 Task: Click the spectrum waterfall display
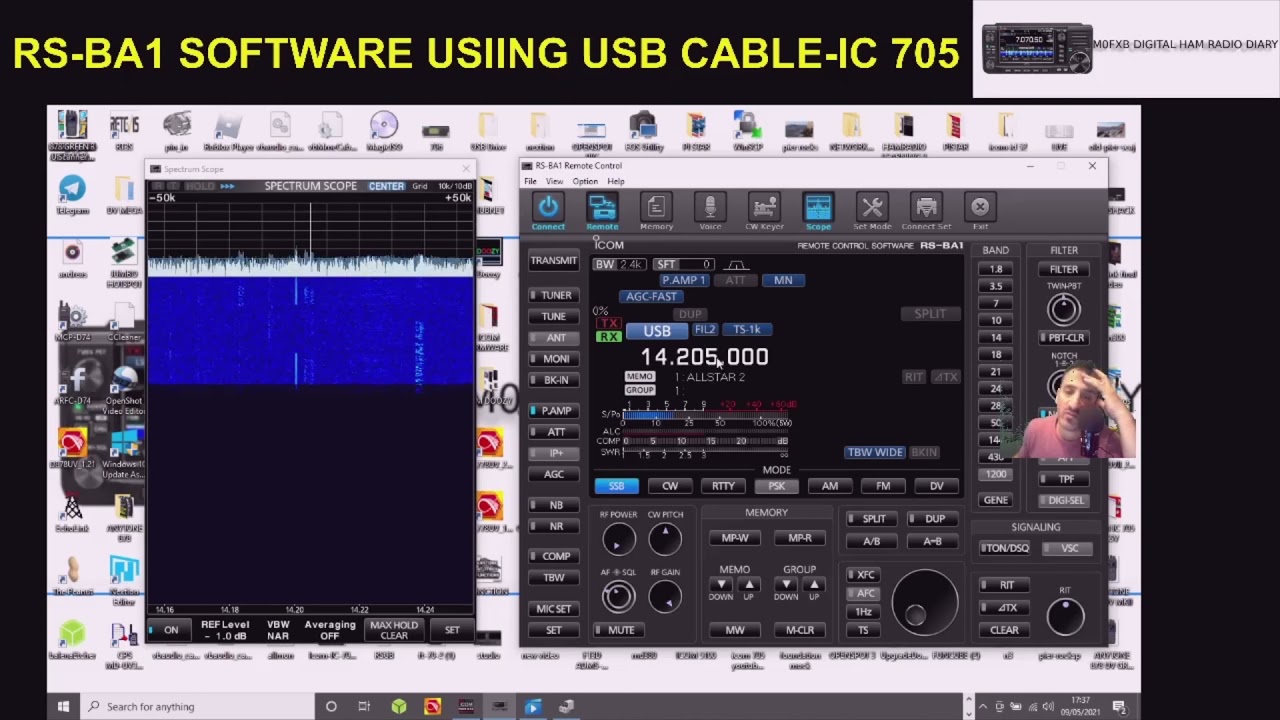[x=310, y=330]
